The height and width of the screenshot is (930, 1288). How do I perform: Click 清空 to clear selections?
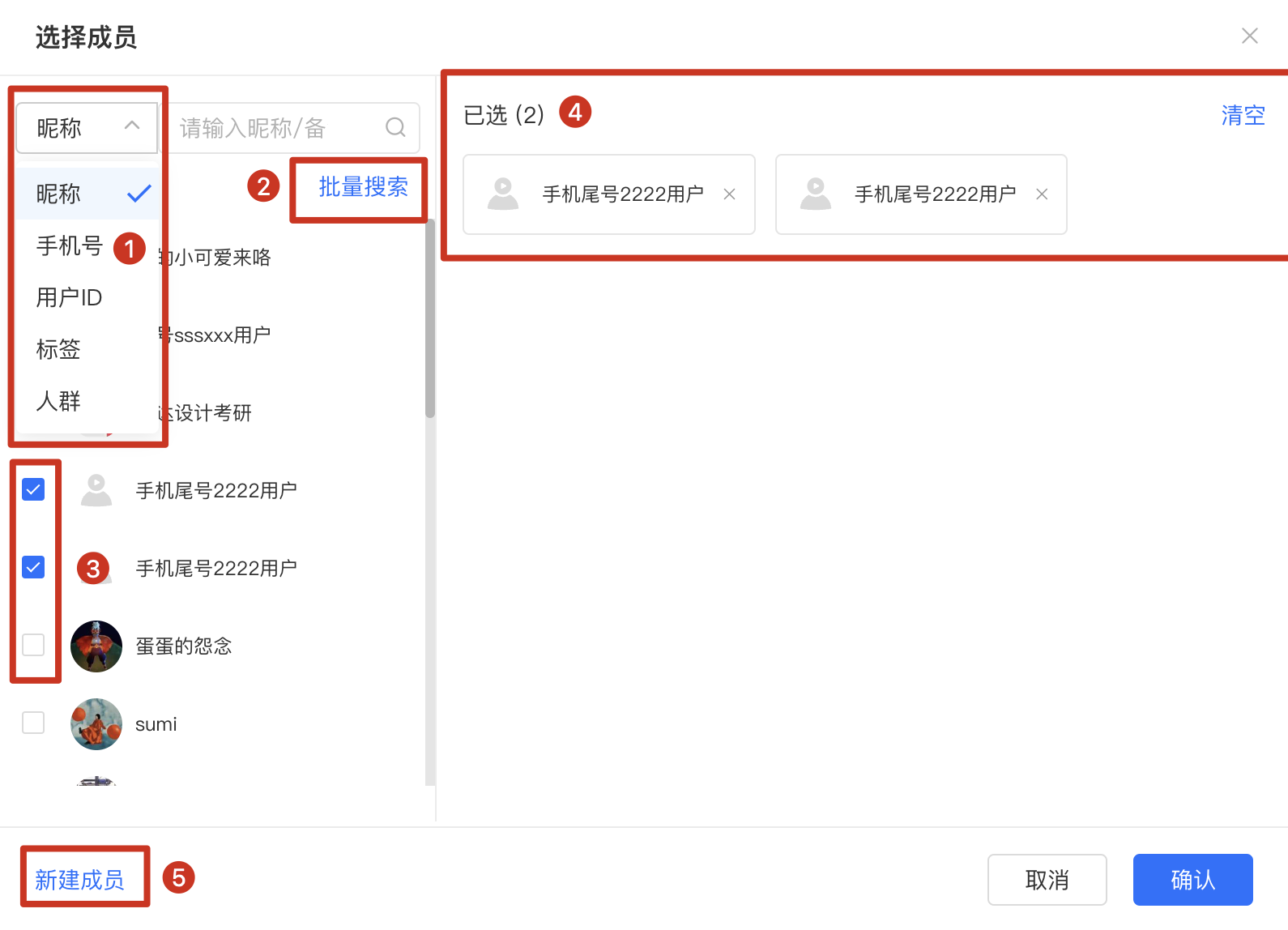(x=1243, y=115)
